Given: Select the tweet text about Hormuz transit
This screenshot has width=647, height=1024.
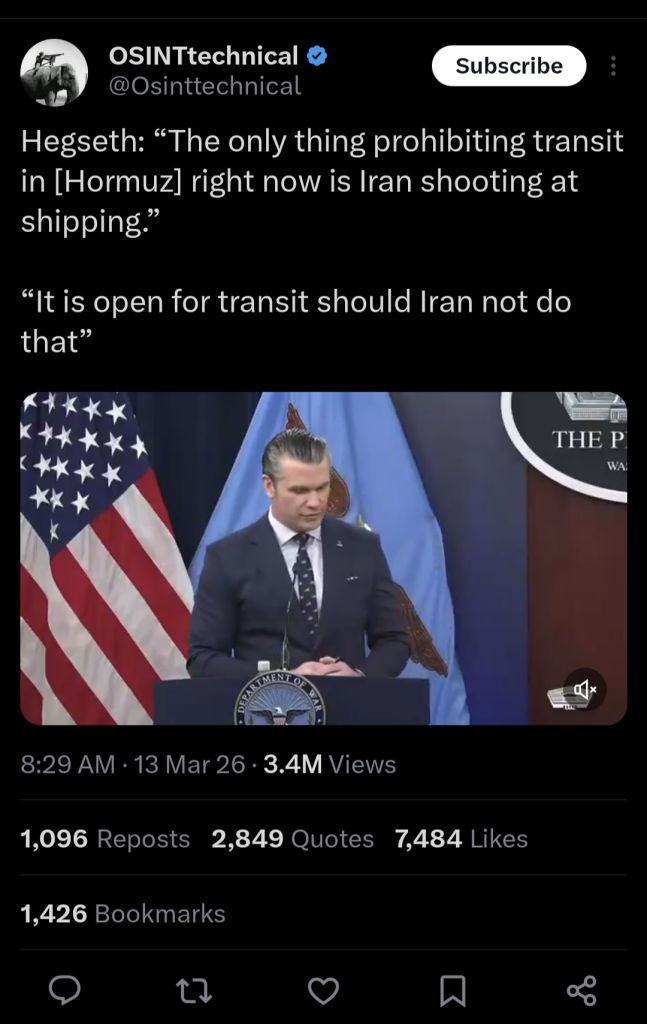Looking at the screenshot, I should 322,241.
